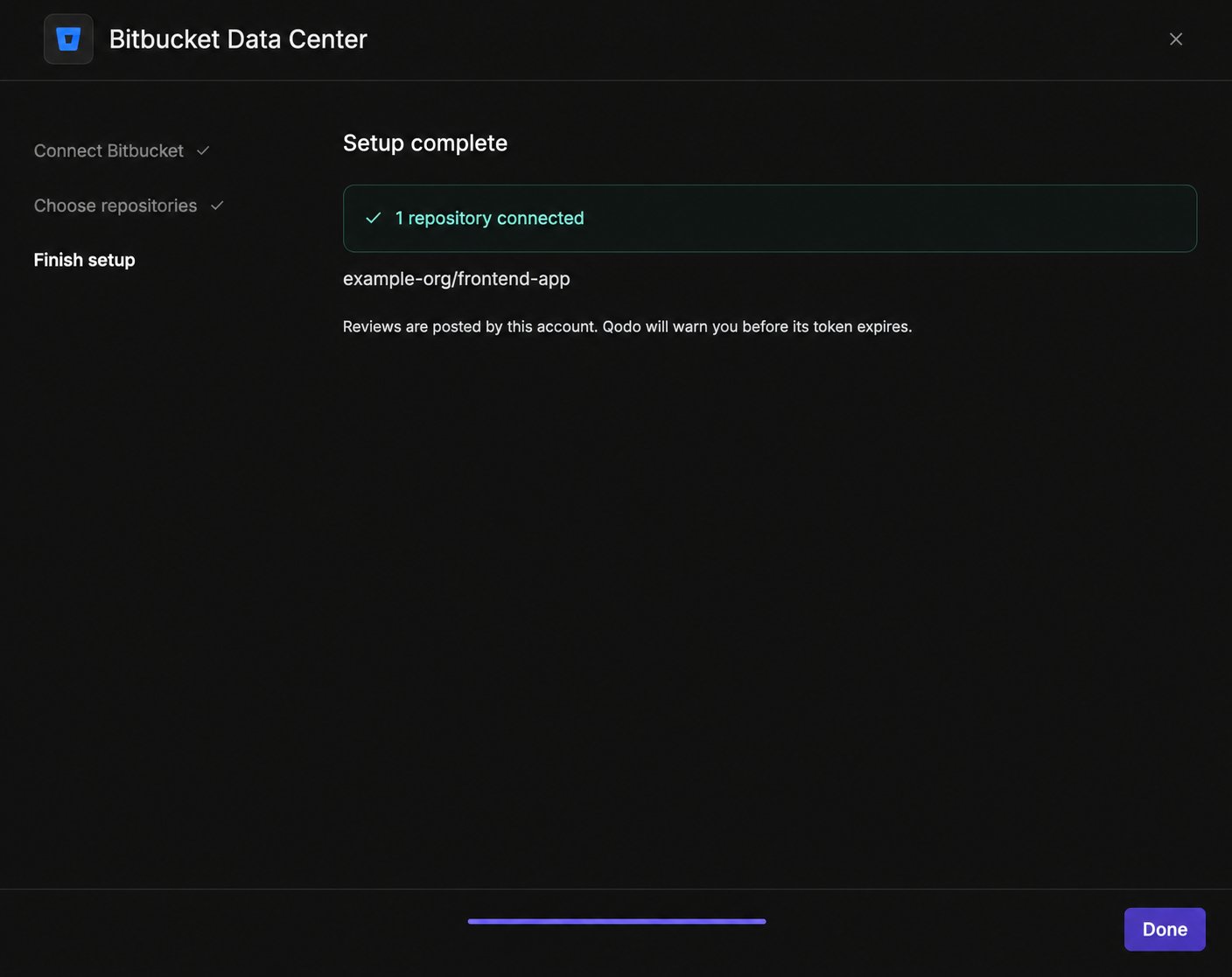Image resolution: width=1232 pixels, height=977 pixels.
Task: Click the word 'Qodo' in the token note
Action: pos(621,326)
